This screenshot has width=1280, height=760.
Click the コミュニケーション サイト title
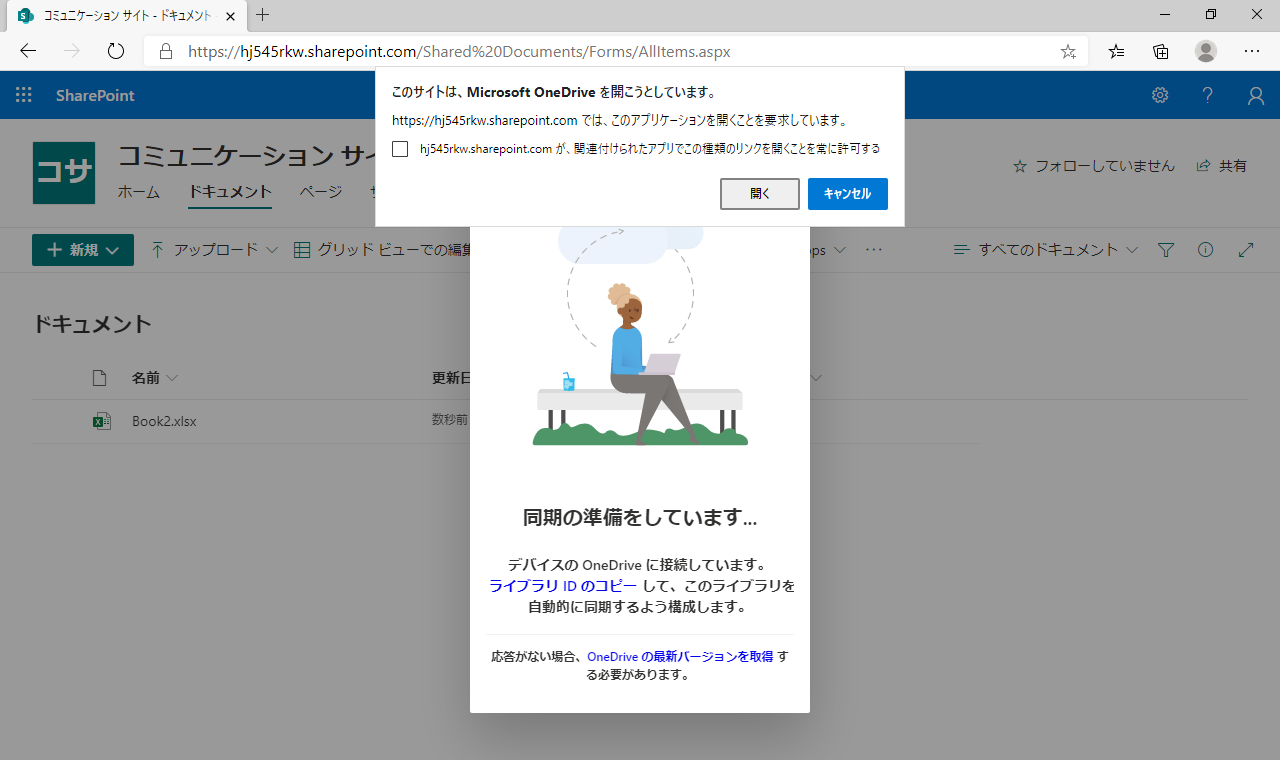coord(247,156)
